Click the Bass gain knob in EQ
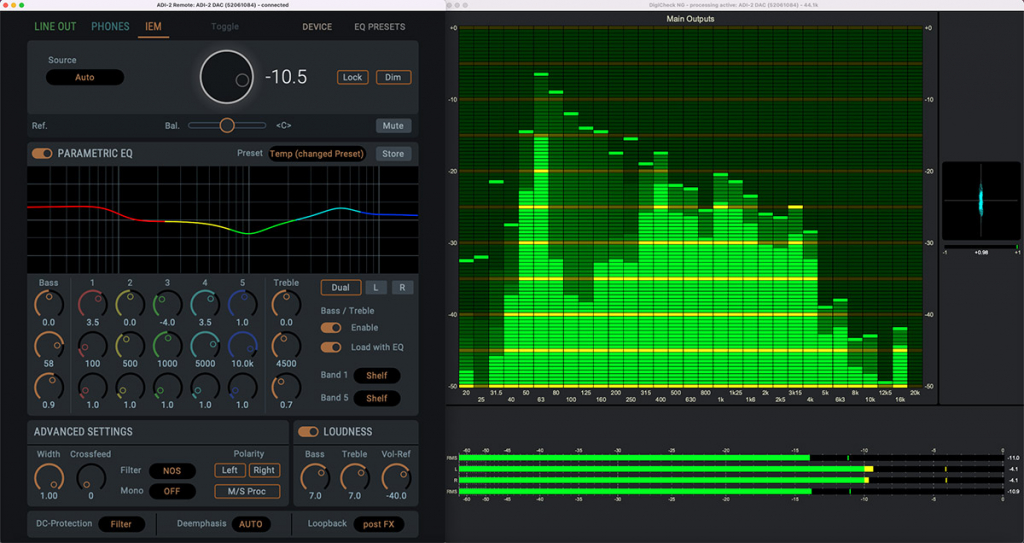This screenshot has width=1024, height=543. (x=48, y=303)
